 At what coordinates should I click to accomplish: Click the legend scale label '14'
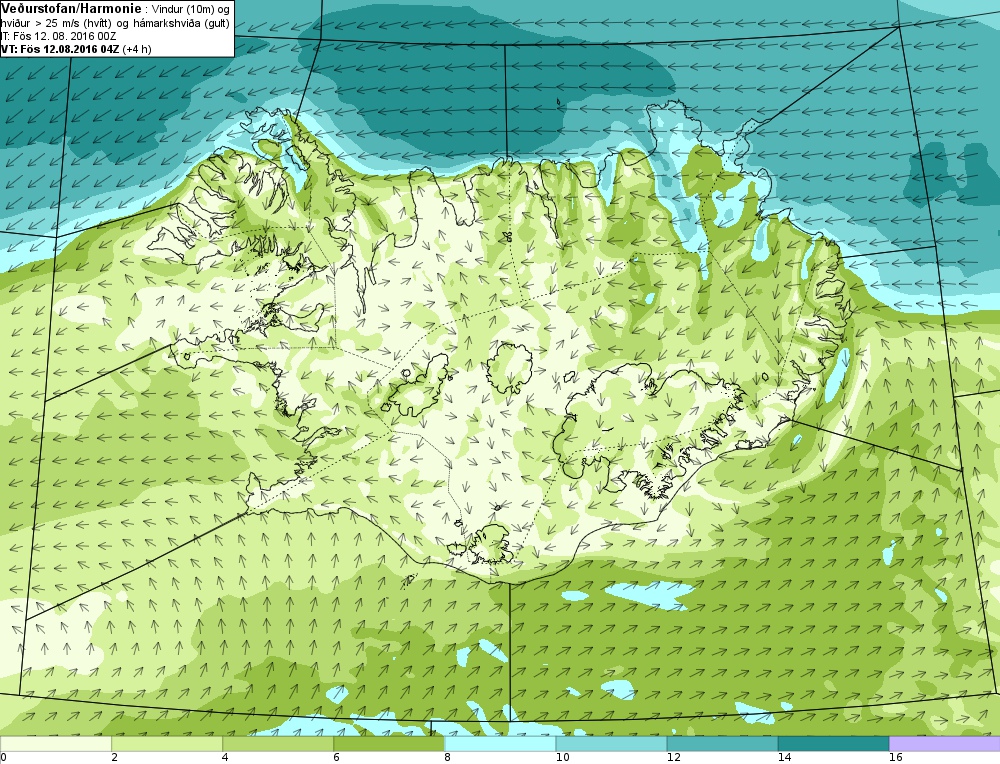click(784, 758)
